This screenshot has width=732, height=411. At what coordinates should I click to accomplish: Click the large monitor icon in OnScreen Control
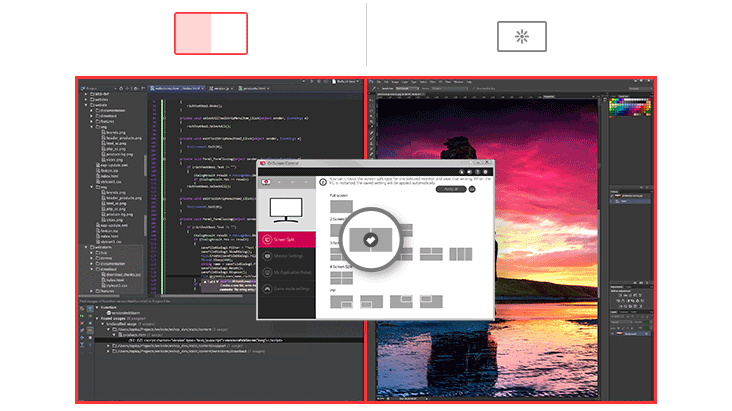[286, 208]
